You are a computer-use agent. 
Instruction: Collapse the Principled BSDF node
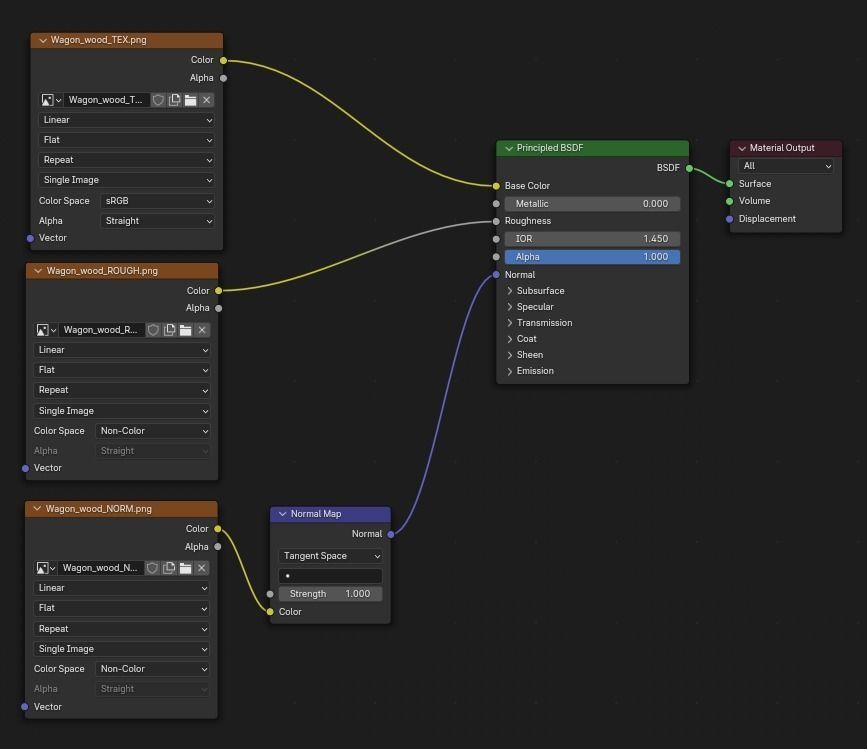point(509,148)
